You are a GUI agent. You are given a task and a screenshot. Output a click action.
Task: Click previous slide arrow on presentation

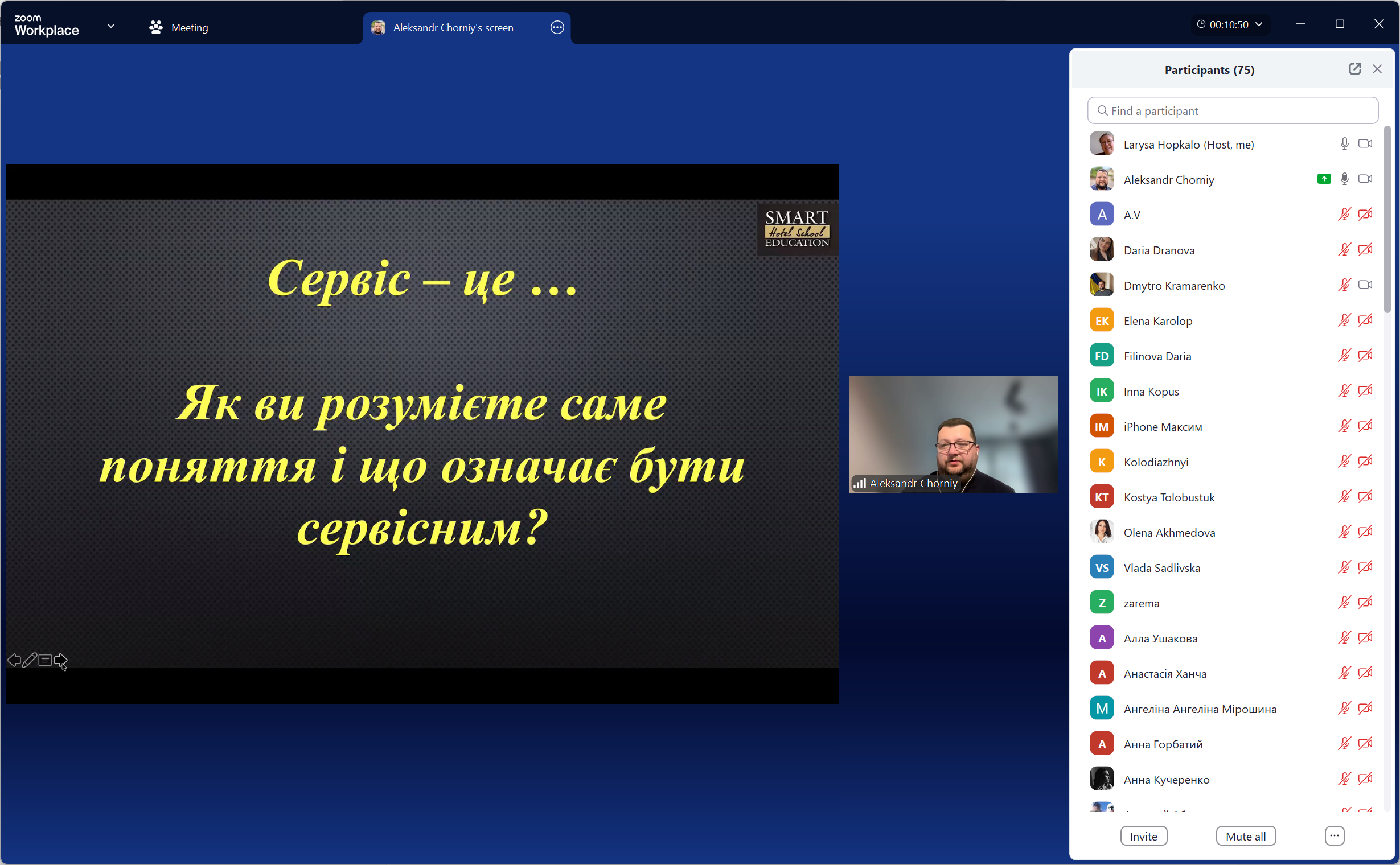pyautogui.click(x=14, y=660)
